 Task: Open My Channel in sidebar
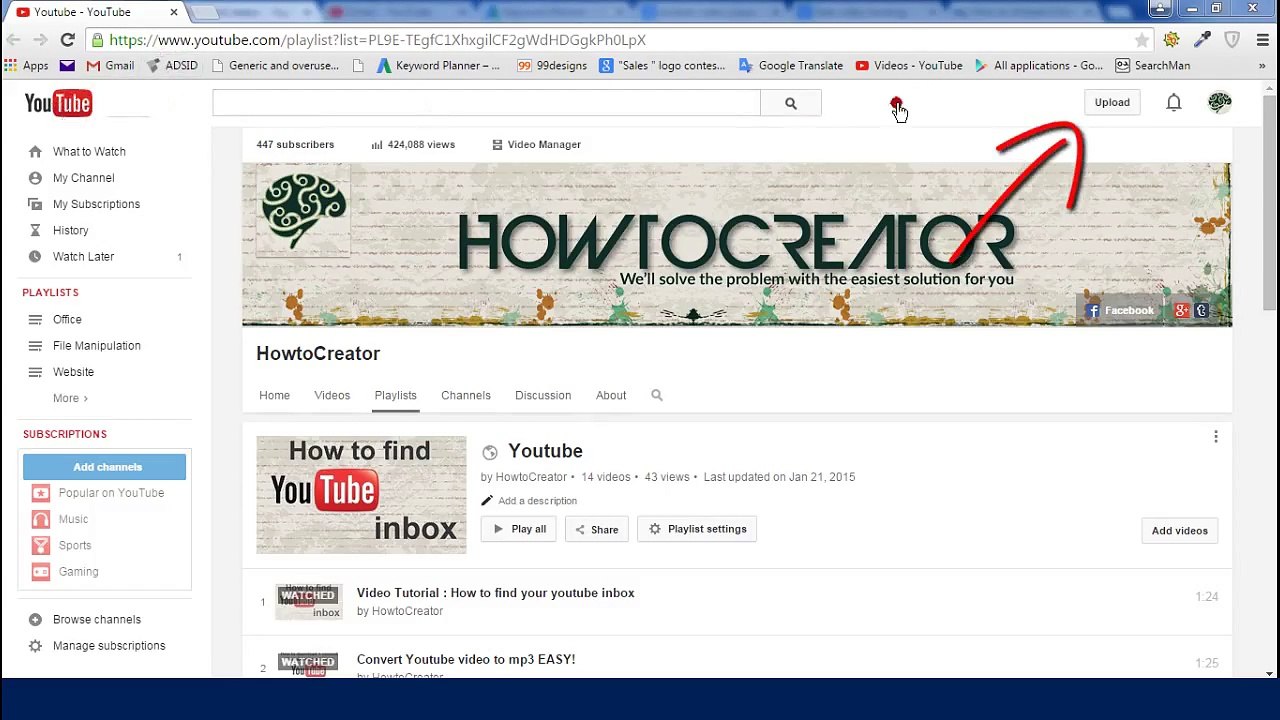click(x=84, y=178)
